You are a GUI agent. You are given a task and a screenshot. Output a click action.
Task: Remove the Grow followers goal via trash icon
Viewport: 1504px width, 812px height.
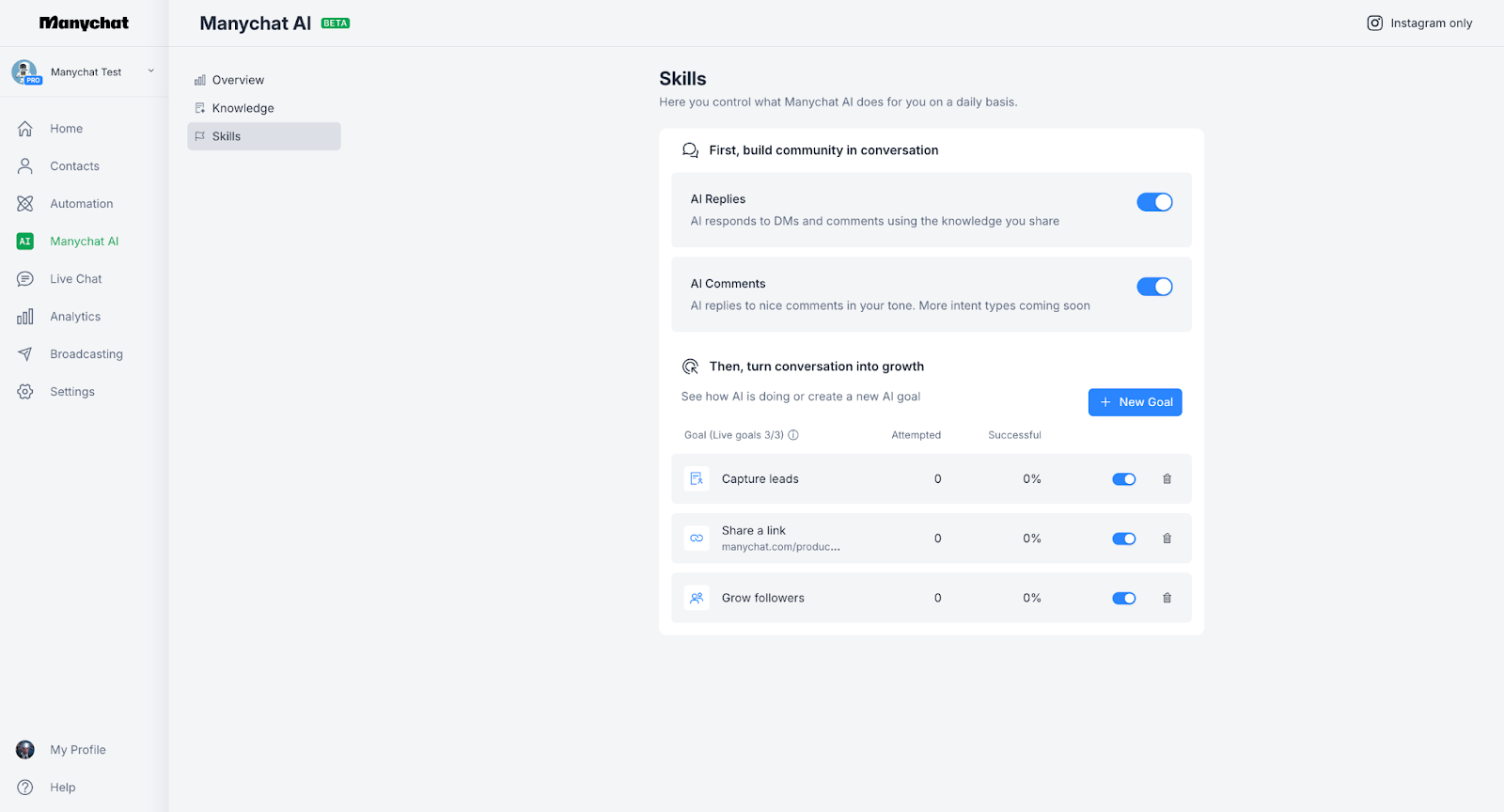tap(1167, 598)
